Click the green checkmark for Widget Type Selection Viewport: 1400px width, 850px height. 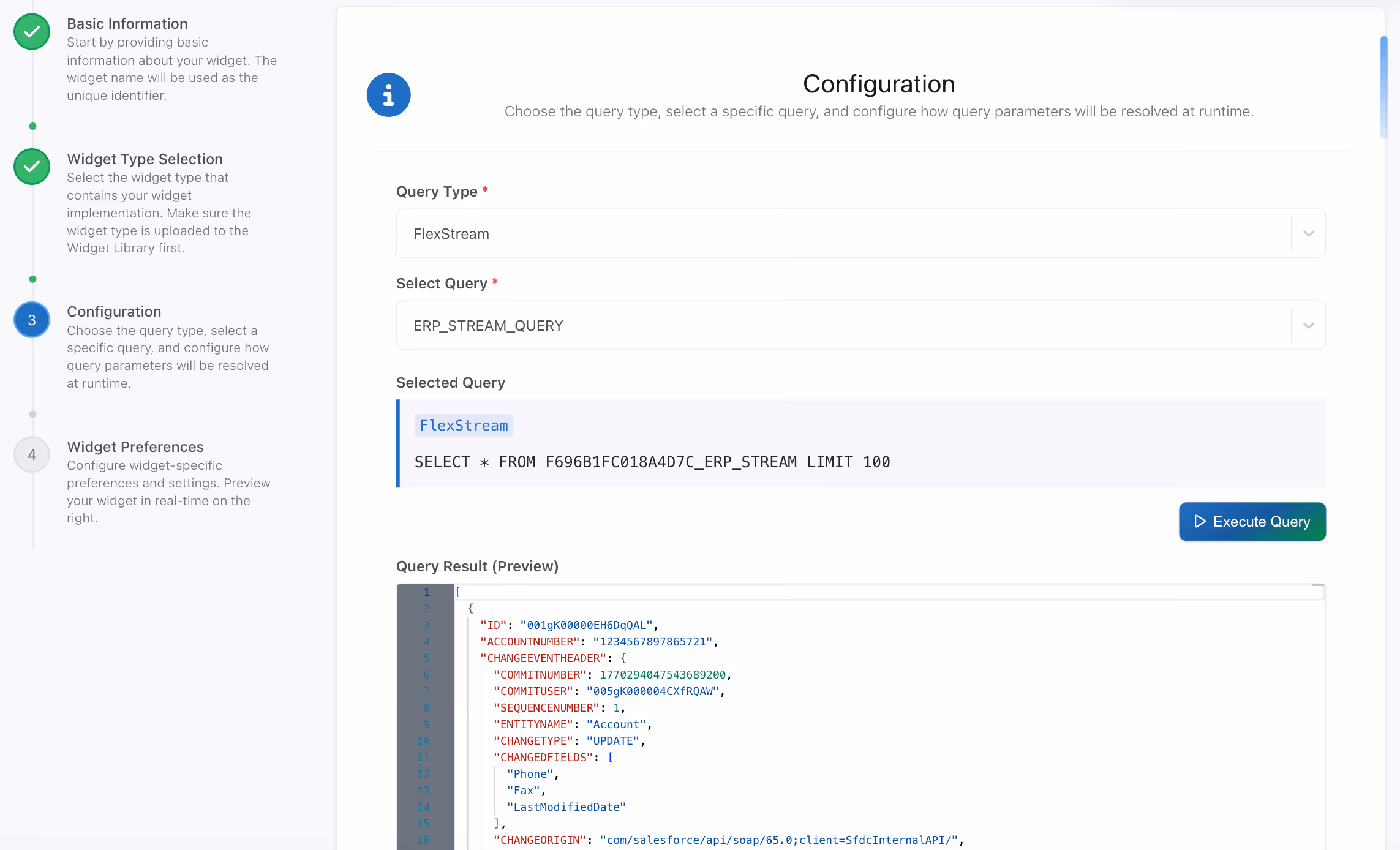(32, 167)
